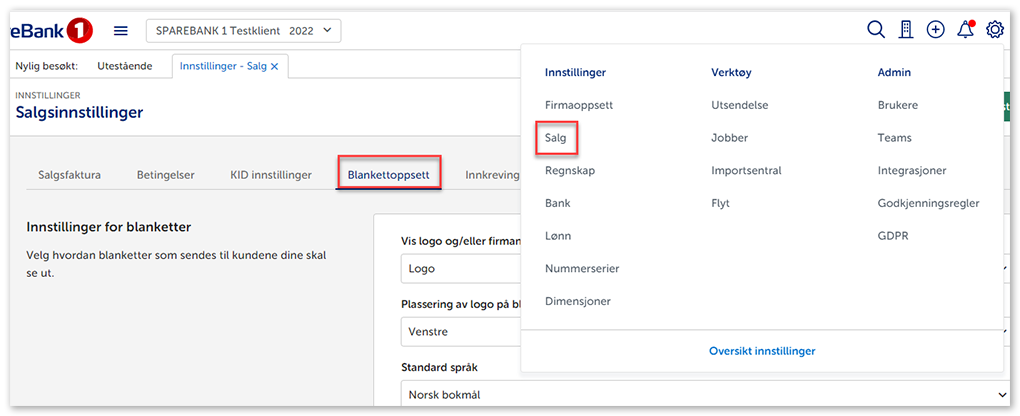Go to the Utestående recent tab

[124, 66]
